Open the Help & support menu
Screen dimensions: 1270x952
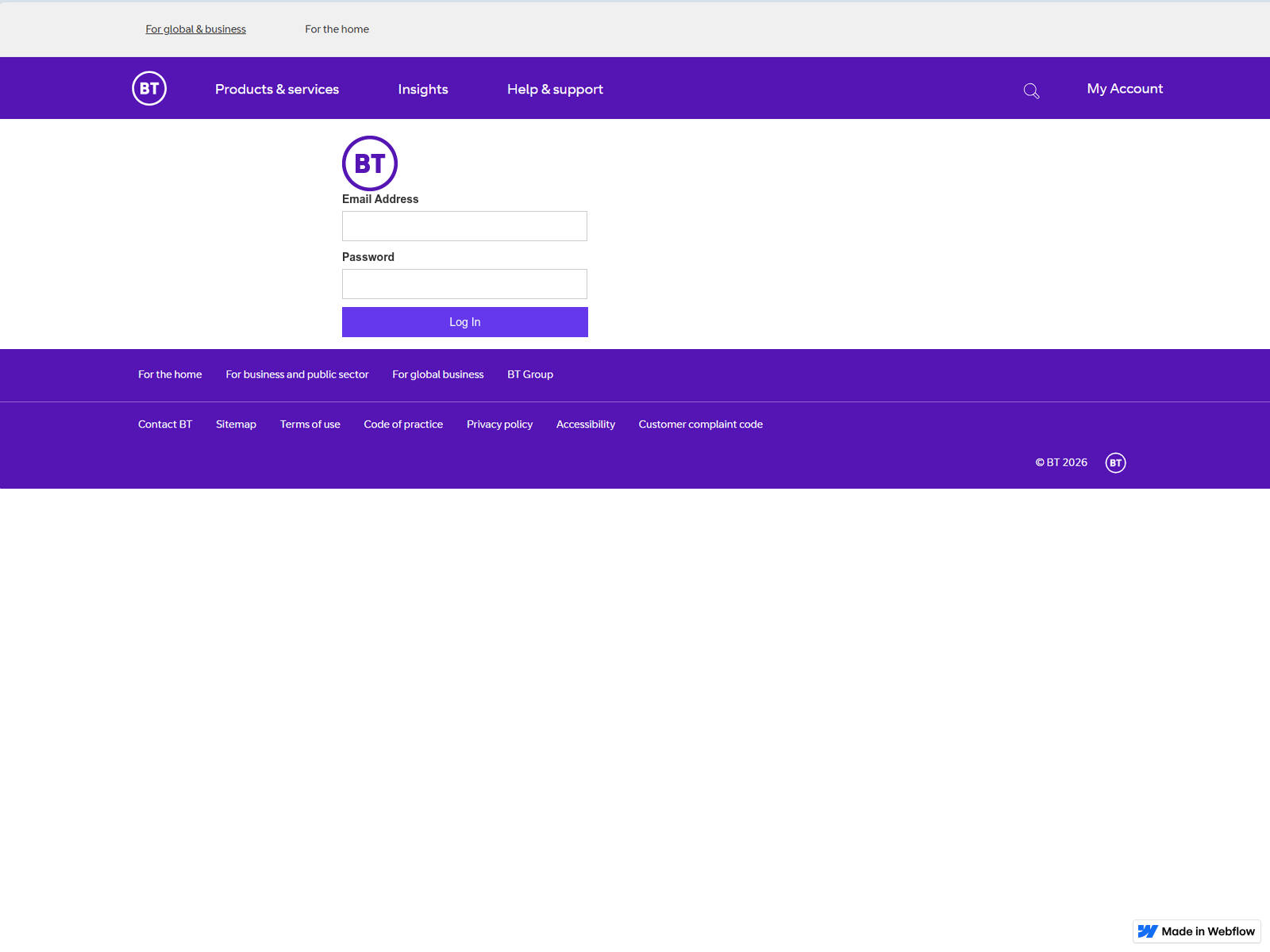555,89
